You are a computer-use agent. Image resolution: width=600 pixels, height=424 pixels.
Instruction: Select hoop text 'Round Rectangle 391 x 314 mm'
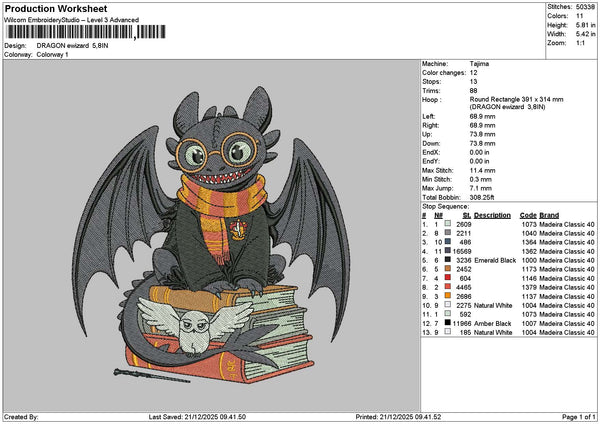[x=516, y=99]
